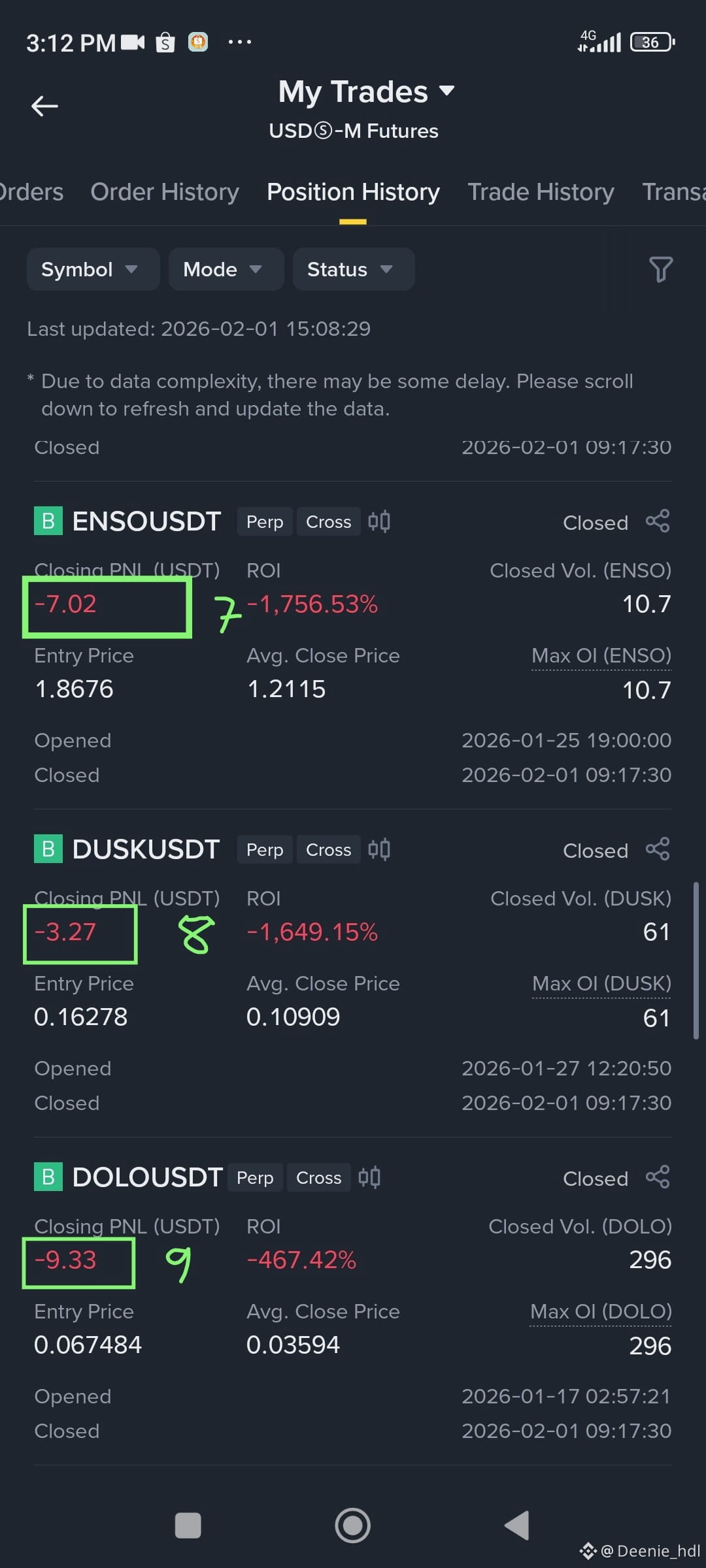Switch to the Trade History tab

click(x=541, y=192)
